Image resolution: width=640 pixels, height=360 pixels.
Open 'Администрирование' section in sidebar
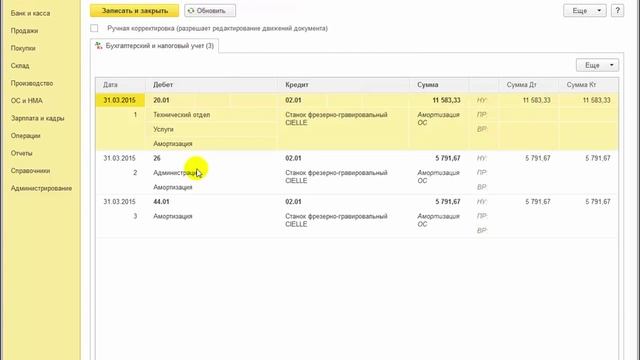[41, 189]
